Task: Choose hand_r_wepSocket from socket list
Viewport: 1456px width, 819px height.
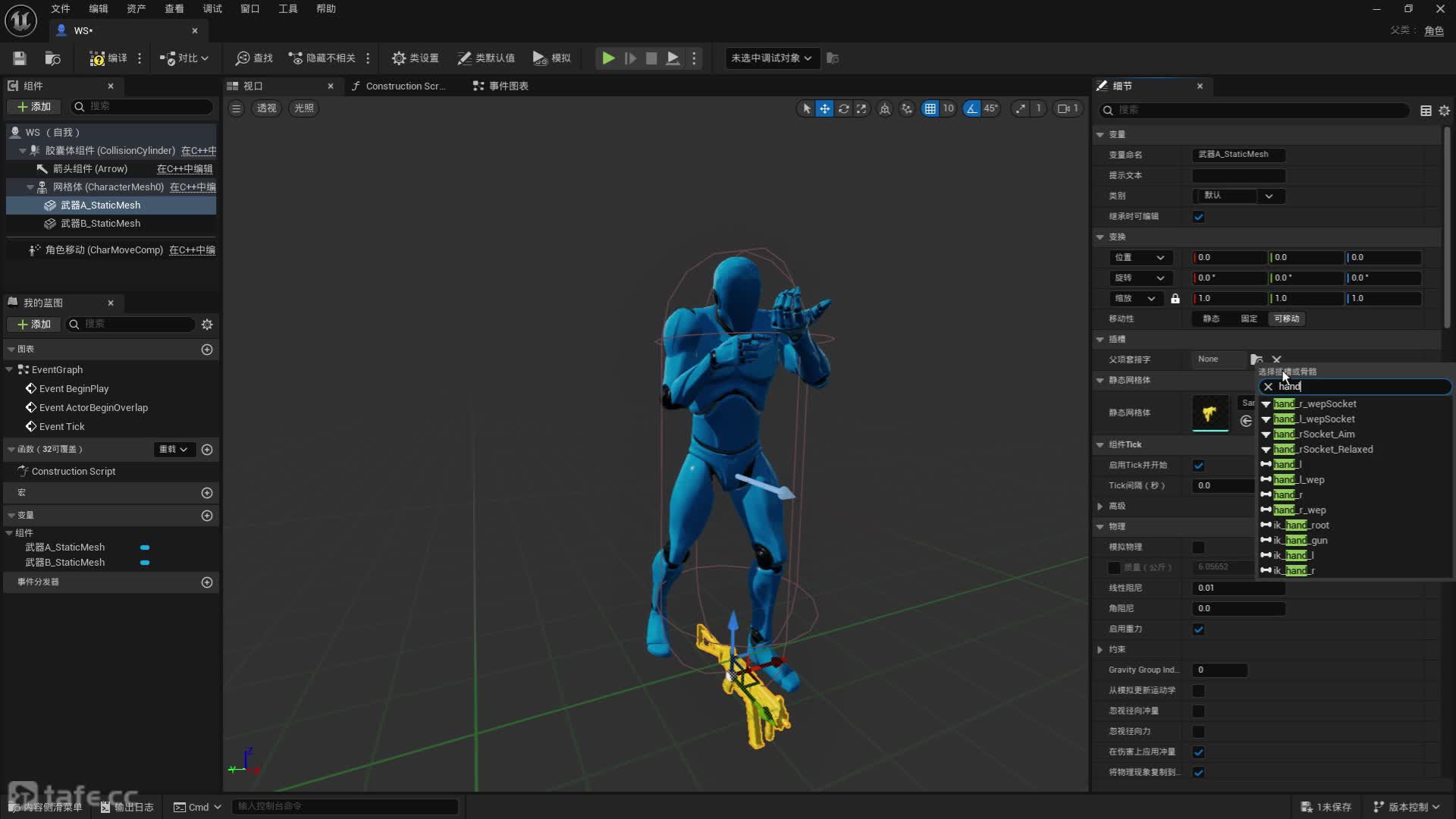Action: pos(1315,404)
